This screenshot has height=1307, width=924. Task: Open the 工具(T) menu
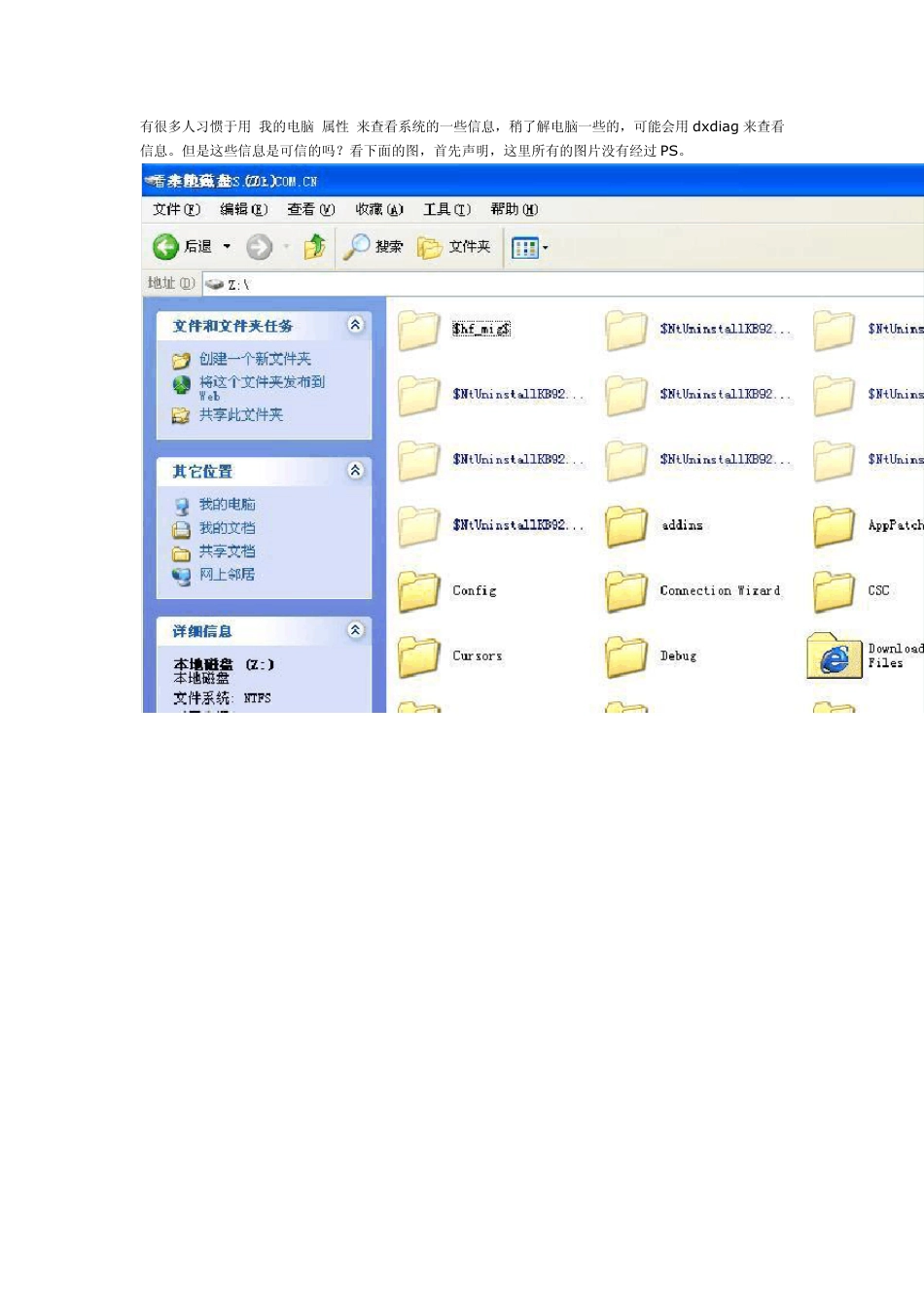point(446,209)
